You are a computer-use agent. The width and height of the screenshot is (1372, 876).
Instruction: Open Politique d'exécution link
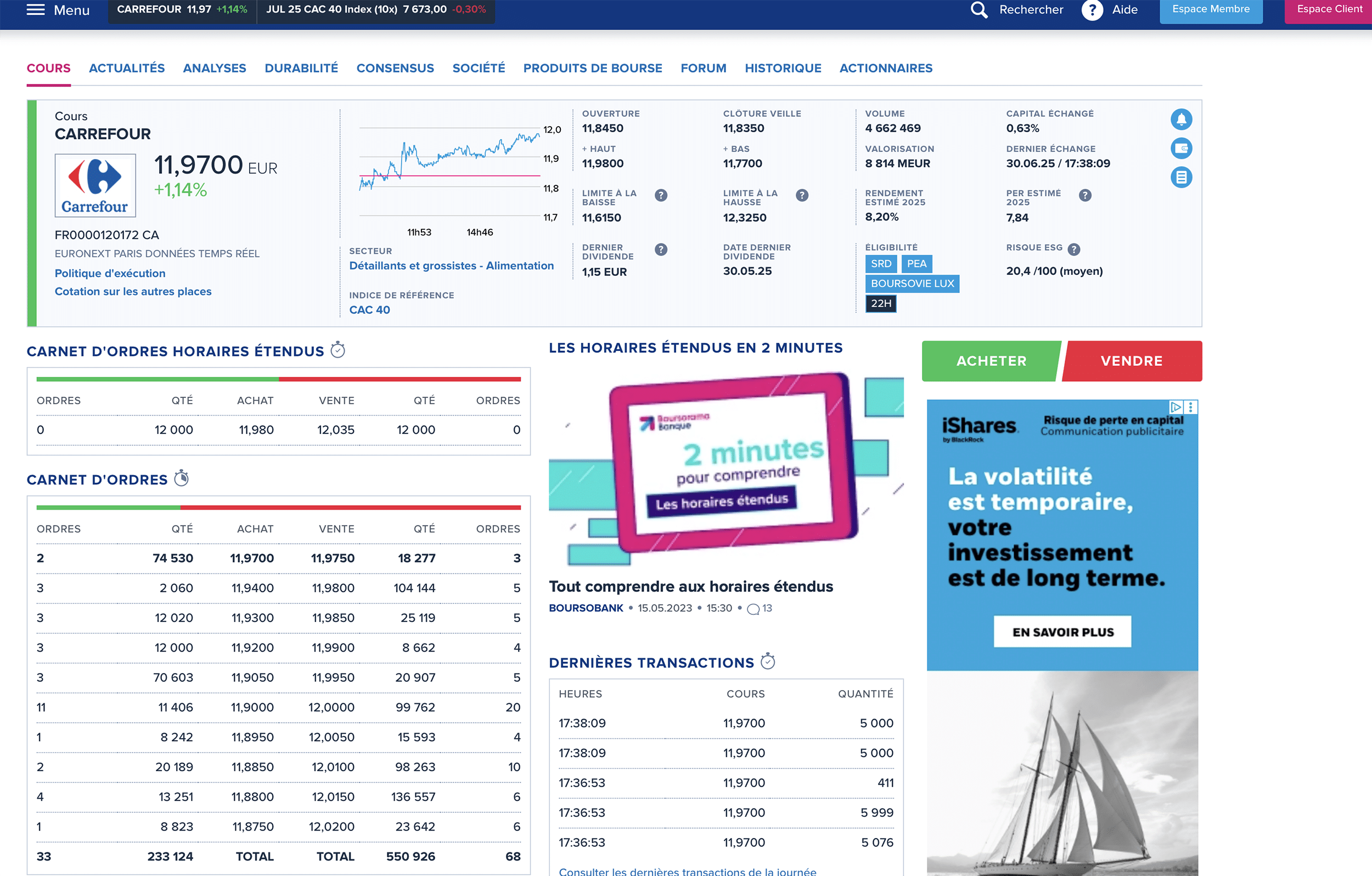click(x=110, y=273)
